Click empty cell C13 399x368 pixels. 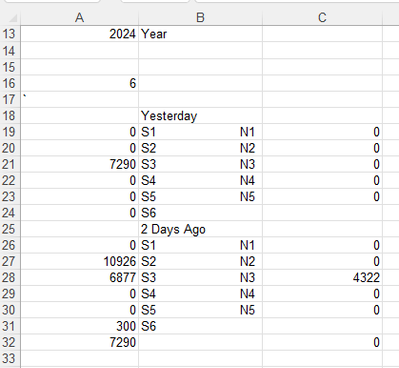click(x=322, y=34)
